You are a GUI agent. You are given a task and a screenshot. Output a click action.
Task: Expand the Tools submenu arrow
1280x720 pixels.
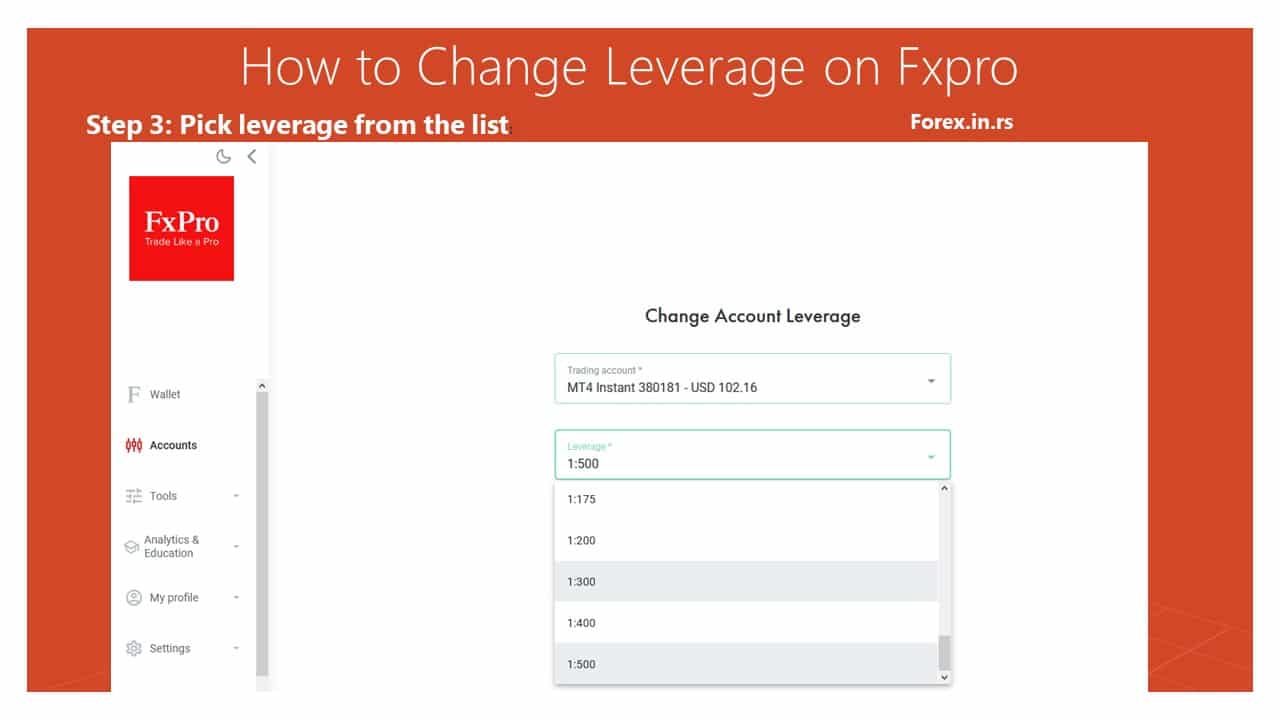point(236,496)
